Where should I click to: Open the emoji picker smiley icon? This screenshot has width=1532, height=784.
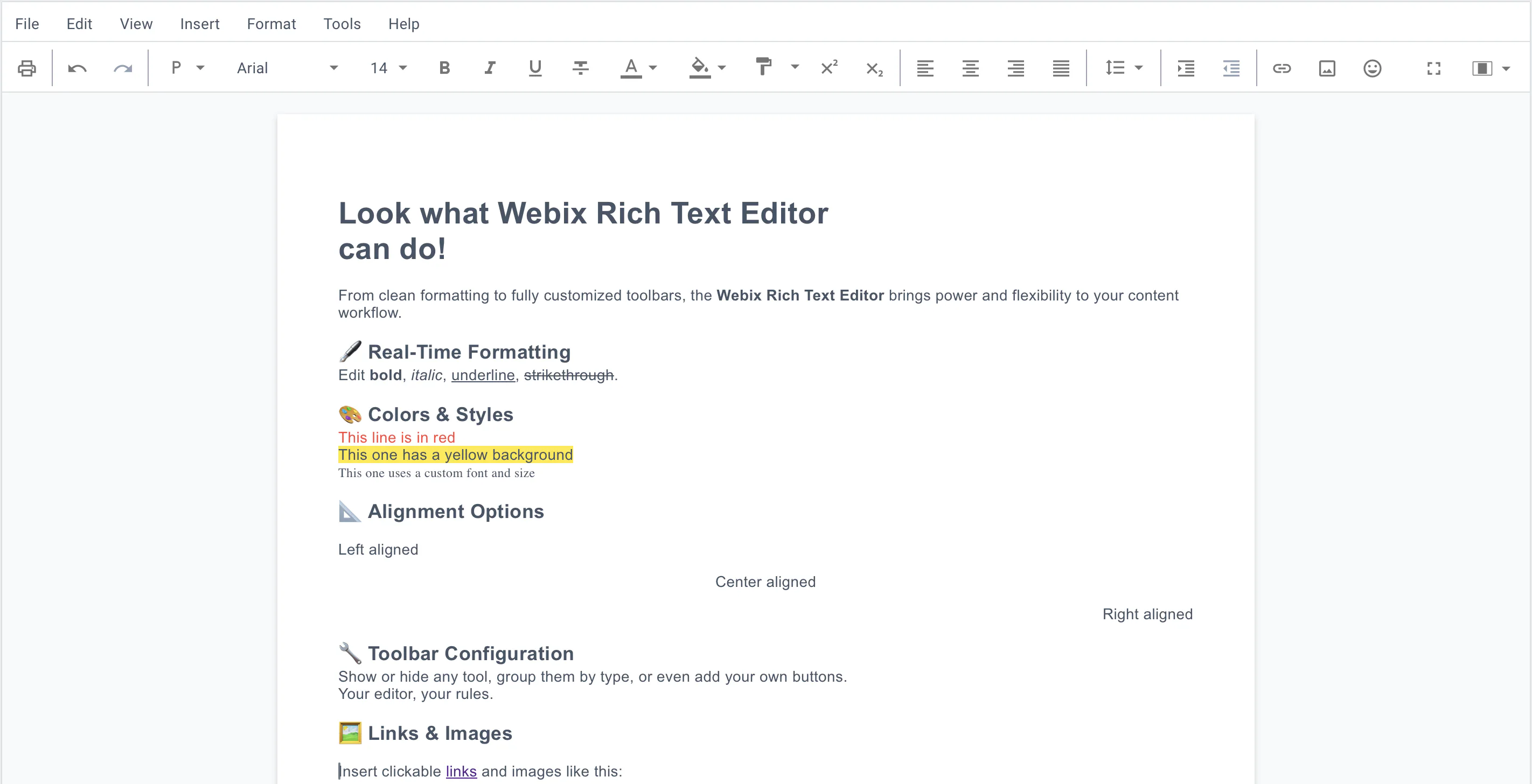[x=1372, y=68]
